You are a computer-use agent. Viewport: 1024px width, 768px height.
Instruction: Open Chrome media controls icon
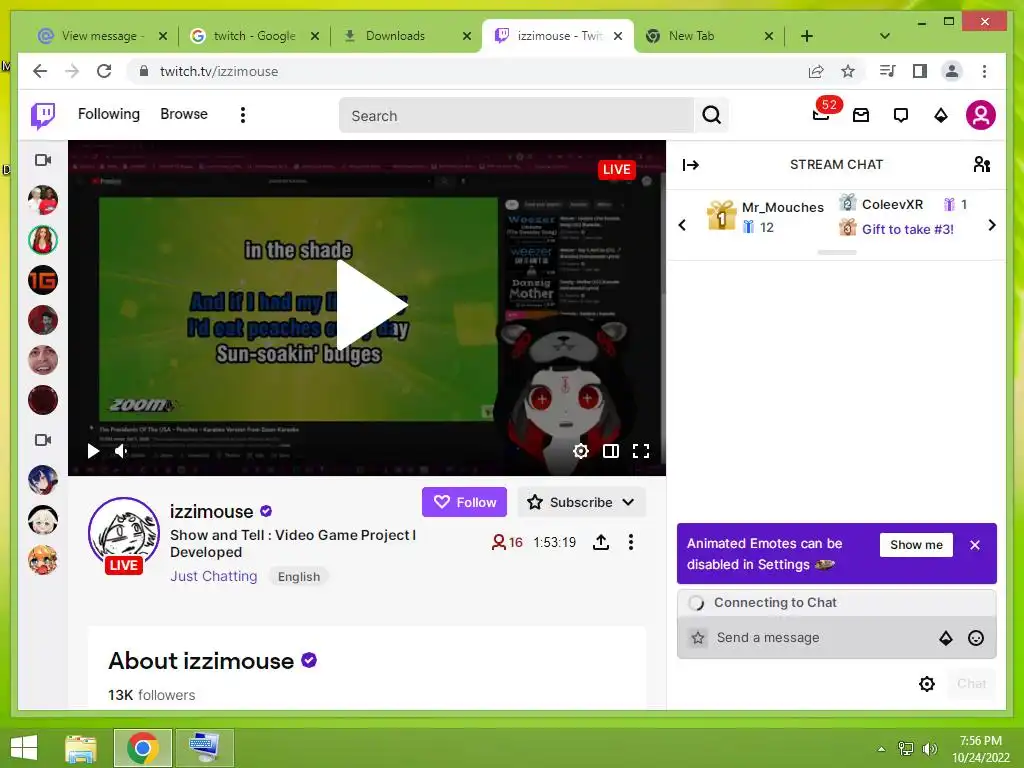(x=888, y=71)
